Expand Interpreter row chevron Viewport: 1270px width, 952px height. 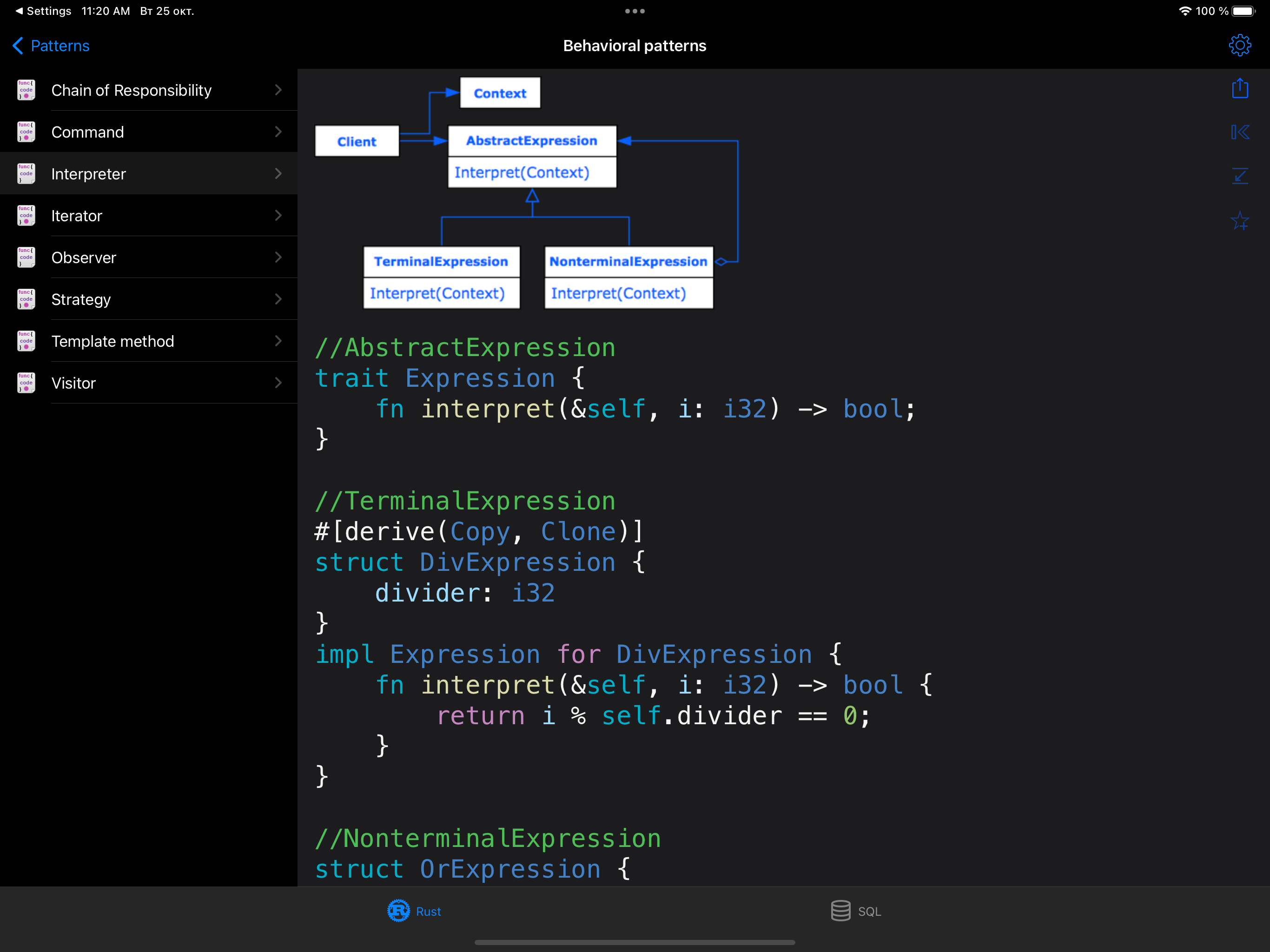[278, 173]
